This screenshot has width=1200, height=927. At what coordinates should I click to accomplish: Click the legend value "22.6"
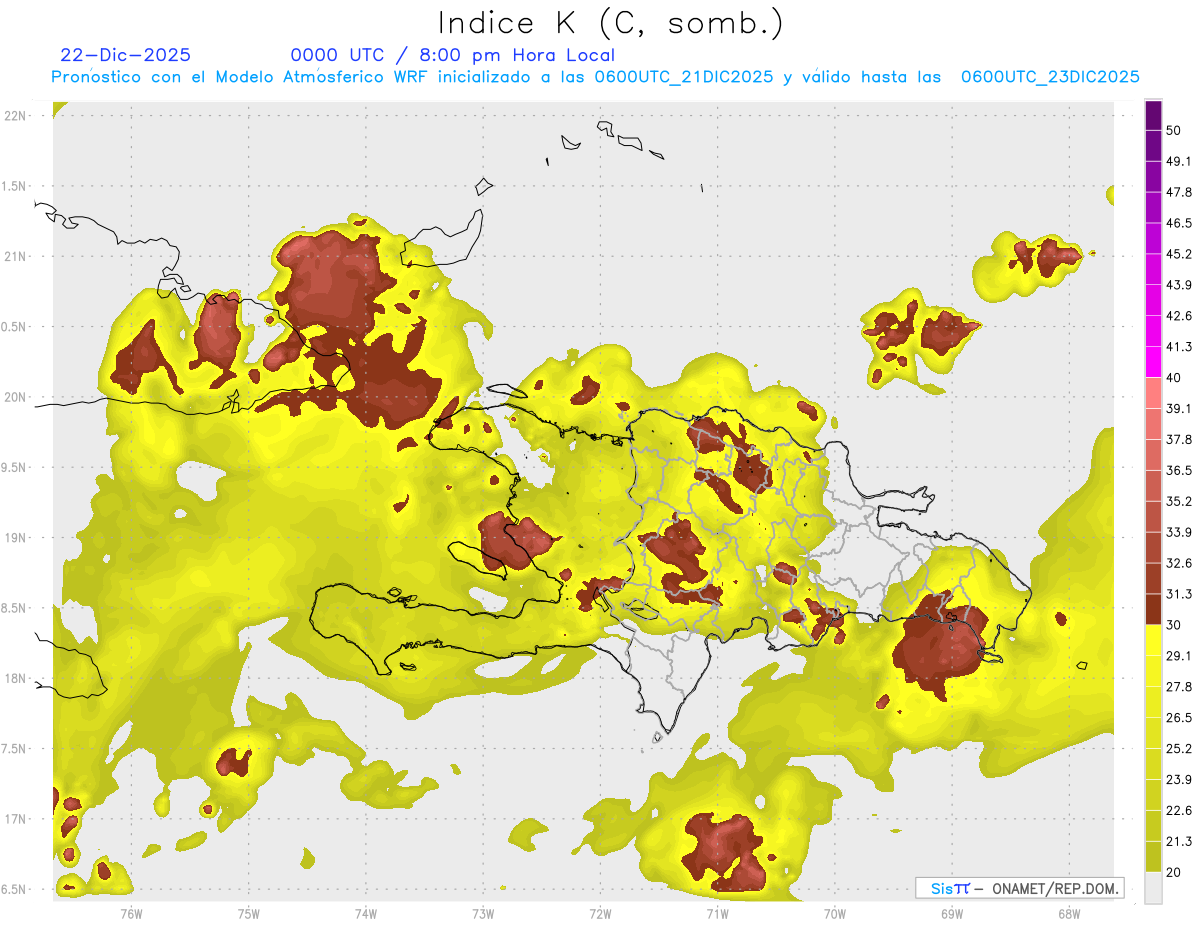(x=1178, y=811)
